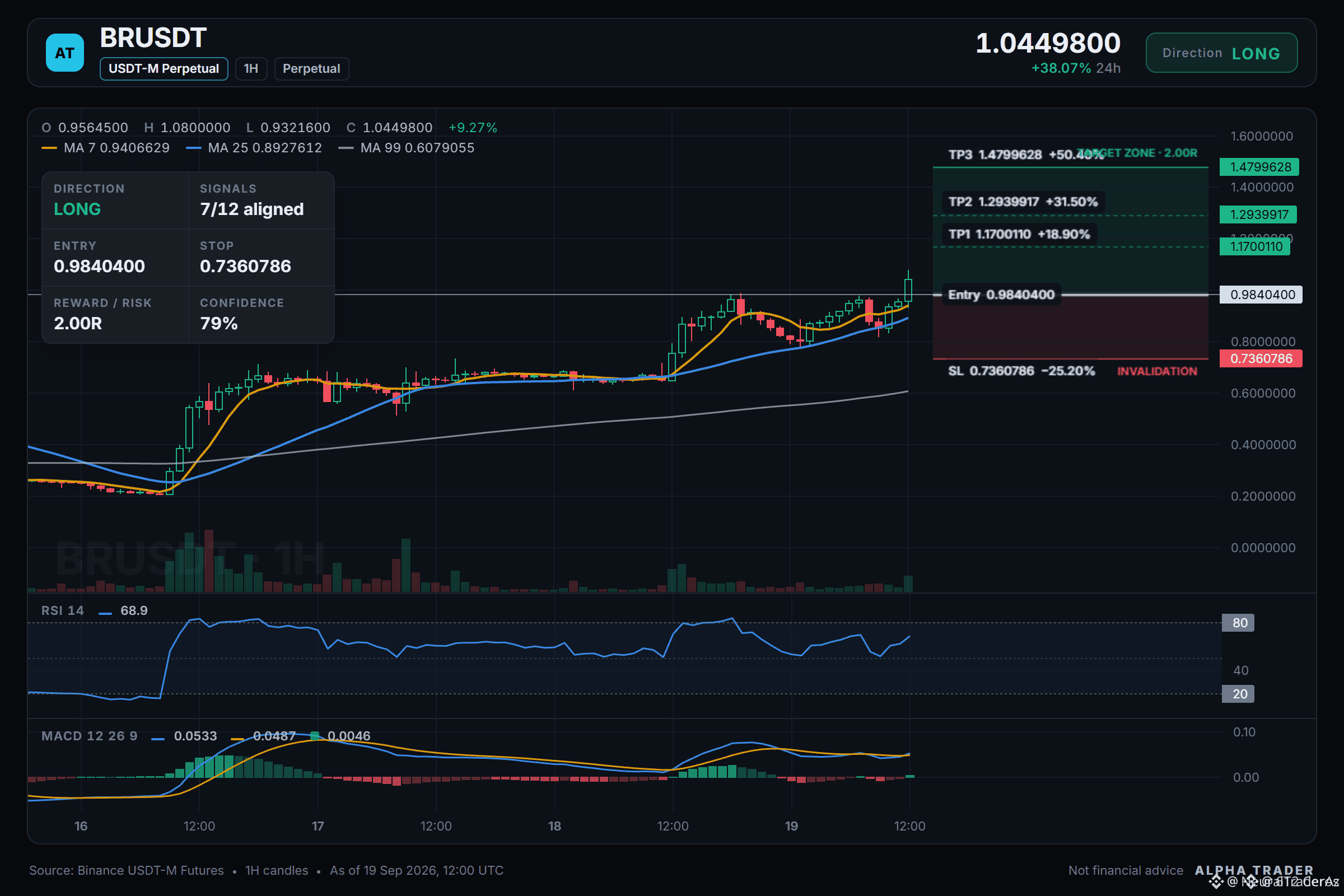
Task: Switch to the 1H timeframe chip
Action: pyautogui.click(x=251, y=68)
